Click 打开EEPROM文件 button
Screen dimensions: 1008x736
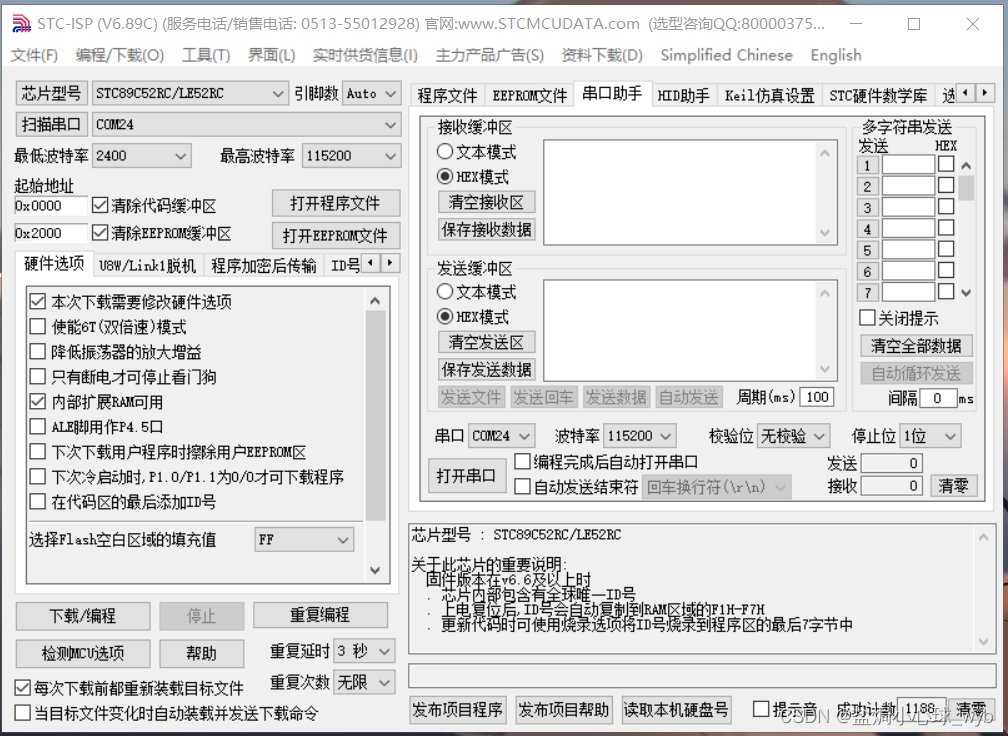pos(336,236)
